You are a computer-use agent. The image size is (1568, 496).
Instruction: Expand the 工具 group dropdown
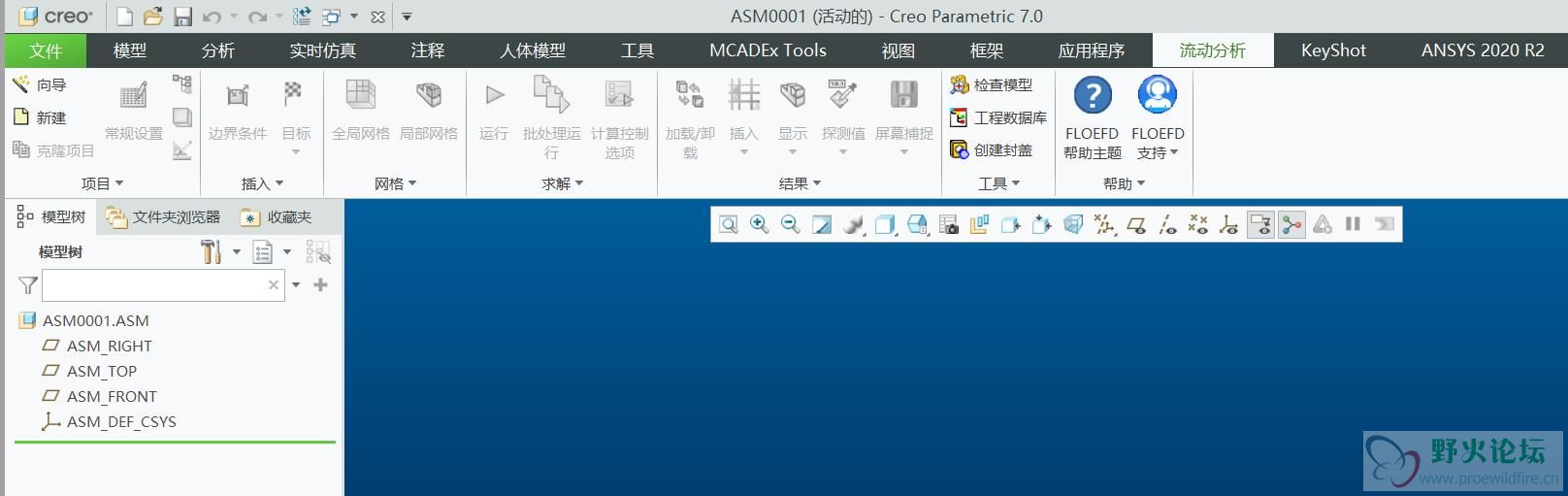click(x=998, y=182)
